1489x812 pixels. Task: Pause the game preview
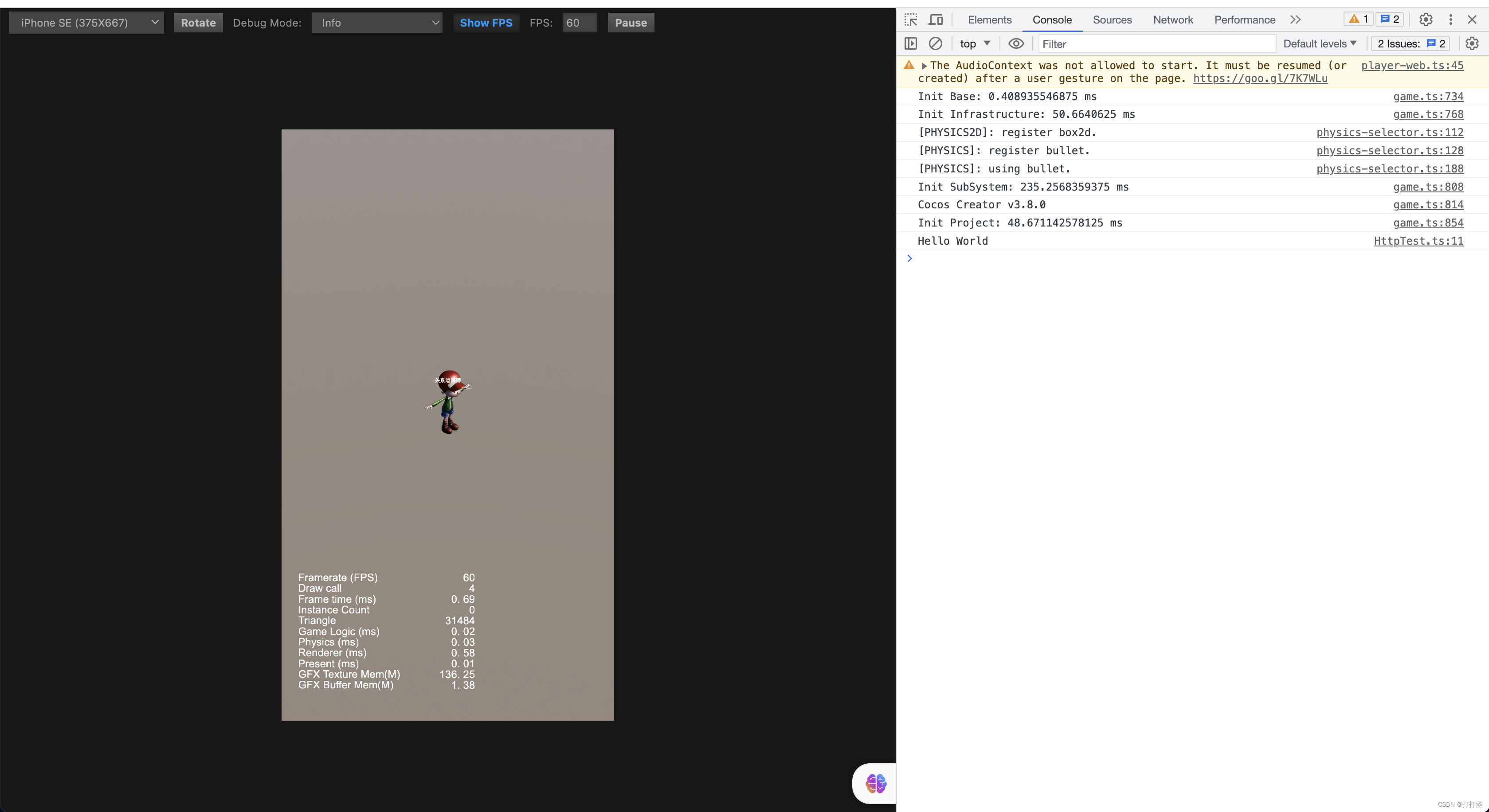(630, 23)
